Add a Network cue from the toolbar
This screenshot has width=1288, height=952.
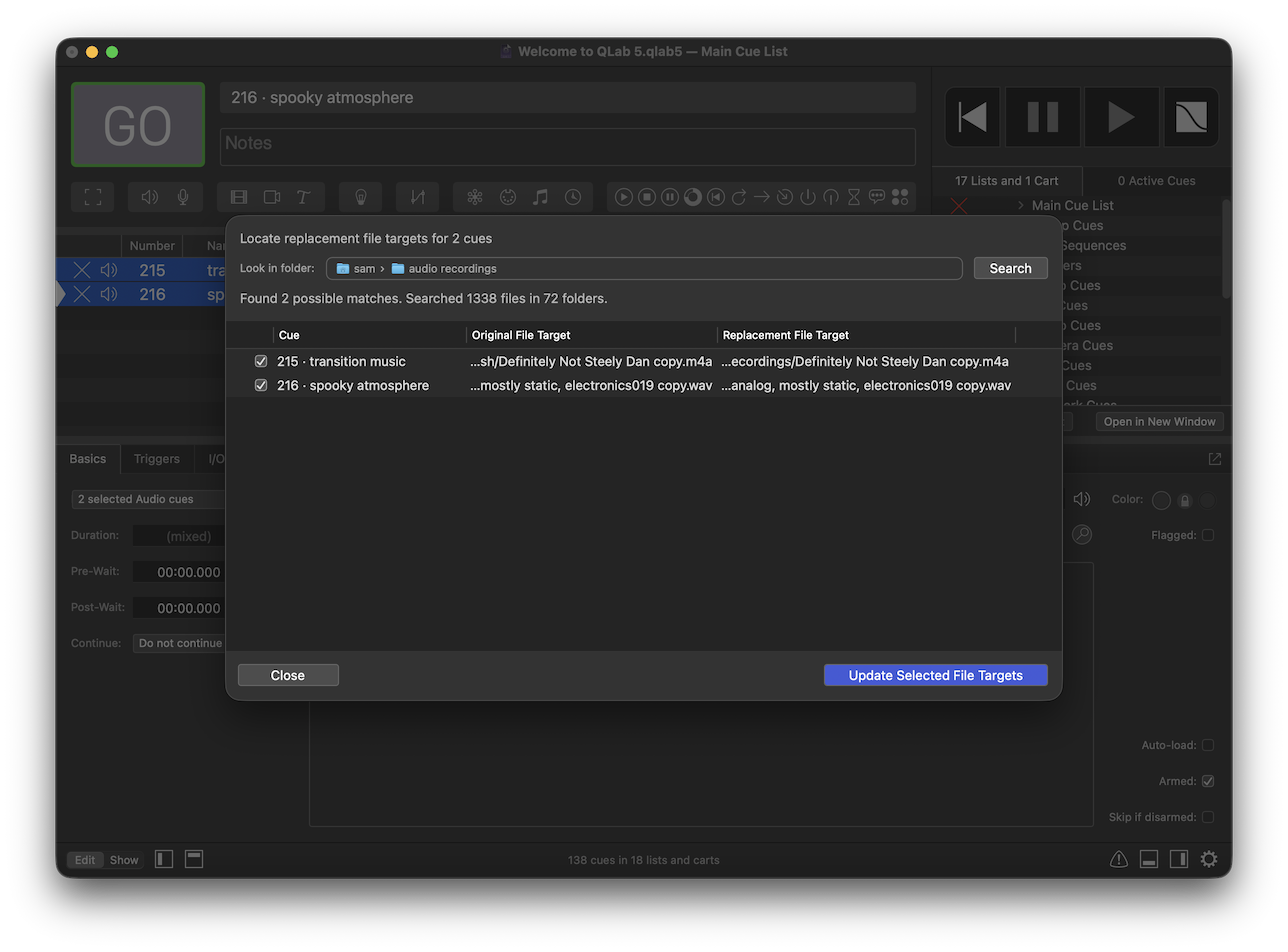(x=475, y=197)
